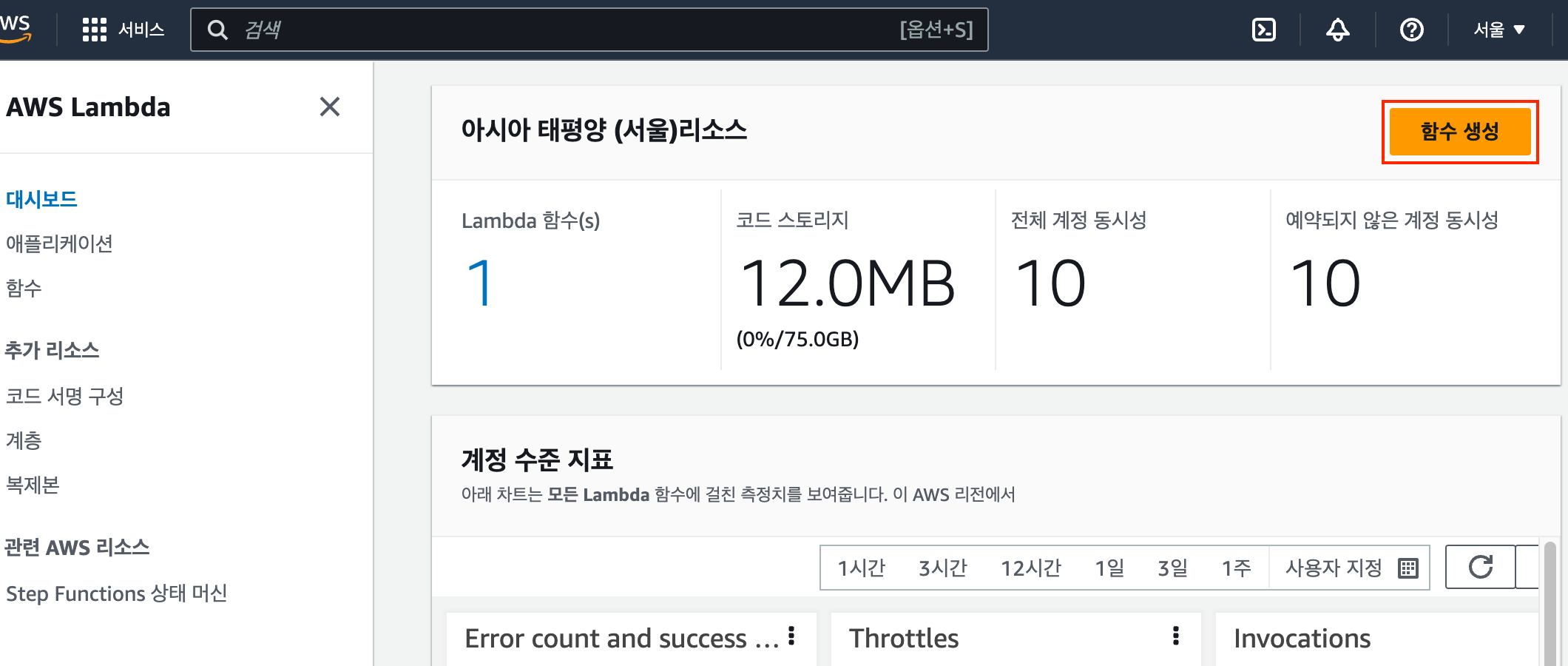
Task: Select the 1시간 time range
Action: click(861, 568)
